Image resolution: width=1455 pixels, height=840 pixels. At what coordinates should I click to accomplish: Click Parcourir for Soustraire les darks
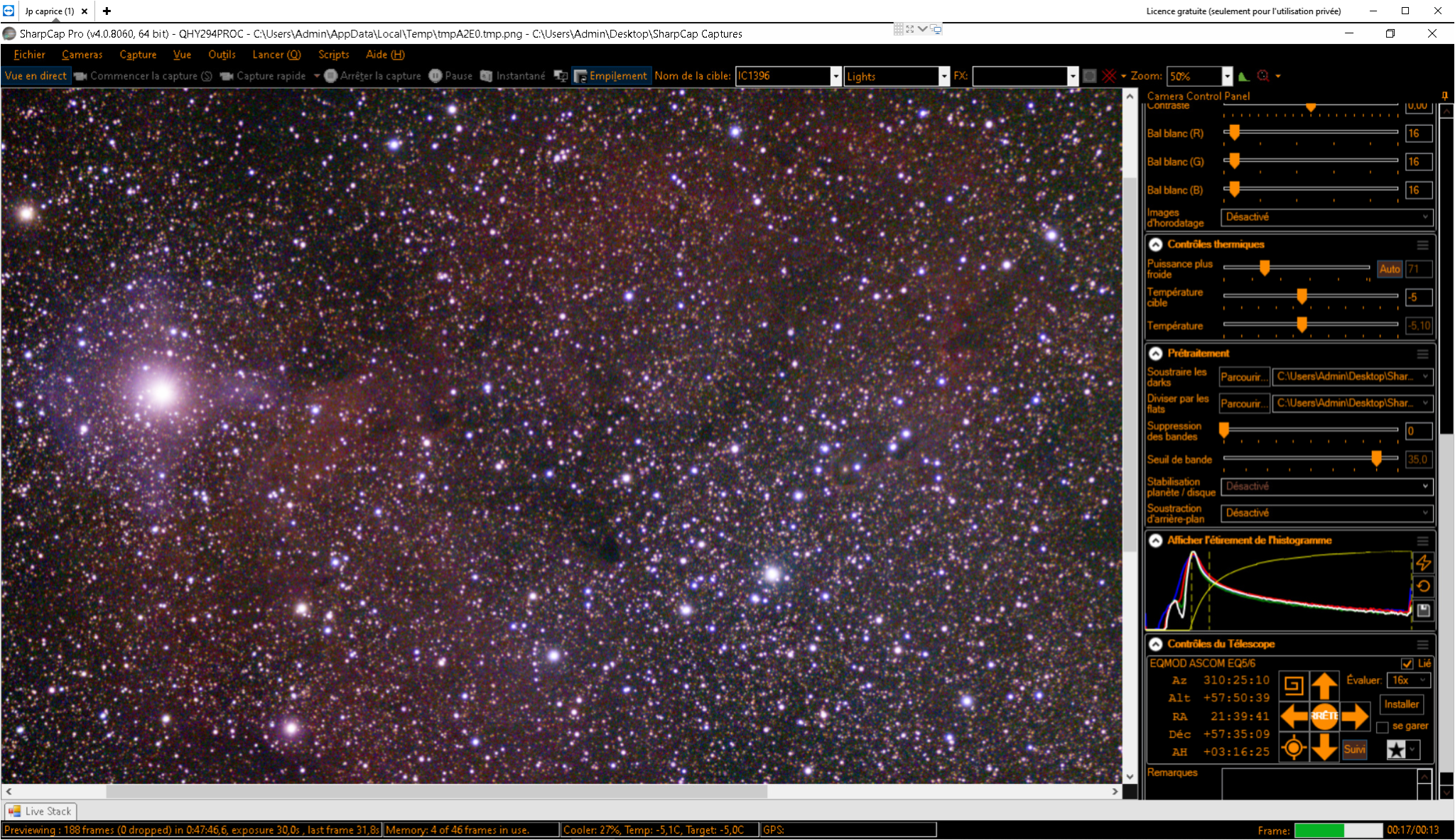(1244, 377)
